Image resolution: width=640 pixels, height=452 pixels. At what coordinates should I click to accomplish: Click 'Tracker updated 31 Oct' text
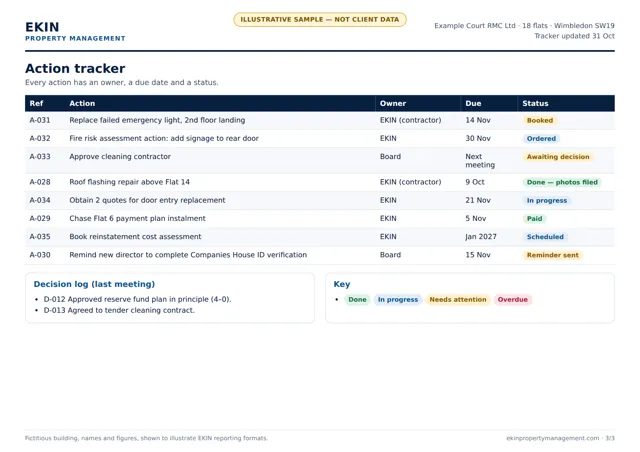[574, 36]
